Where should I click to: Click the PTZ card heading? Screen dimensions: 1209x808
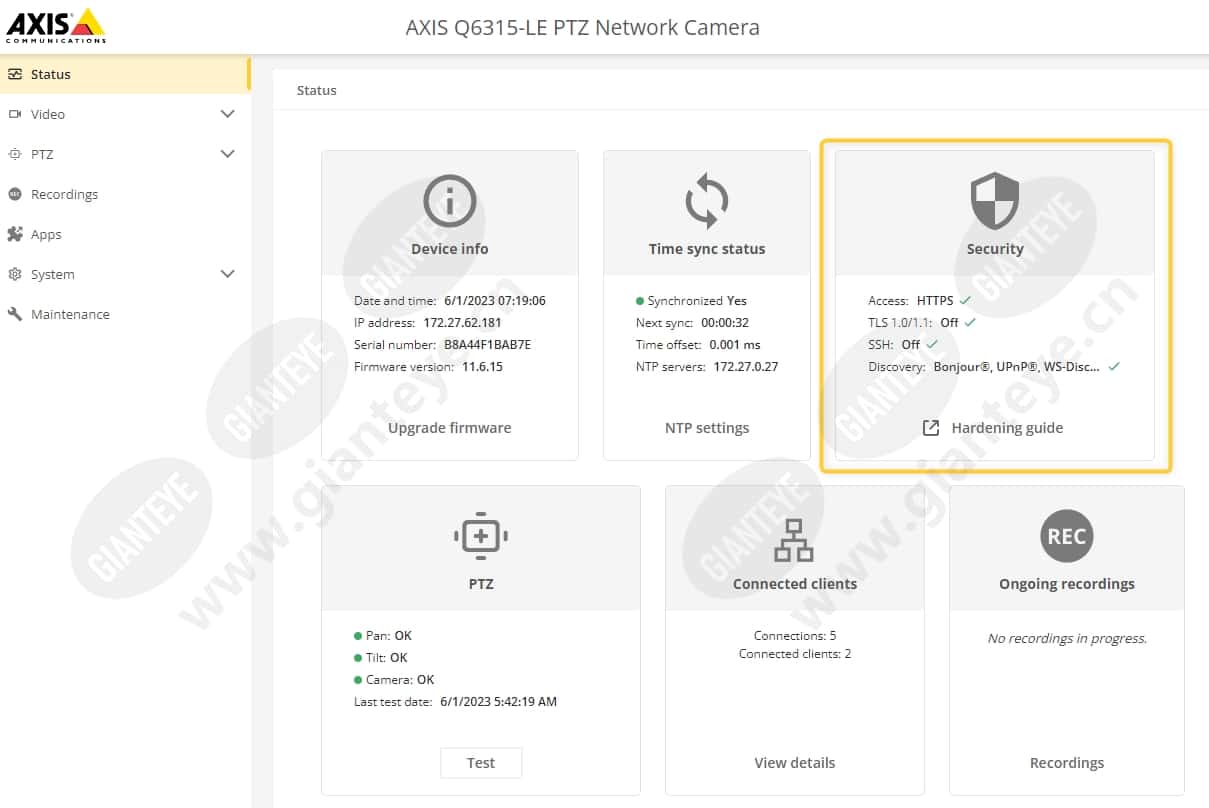coord(481,584)
